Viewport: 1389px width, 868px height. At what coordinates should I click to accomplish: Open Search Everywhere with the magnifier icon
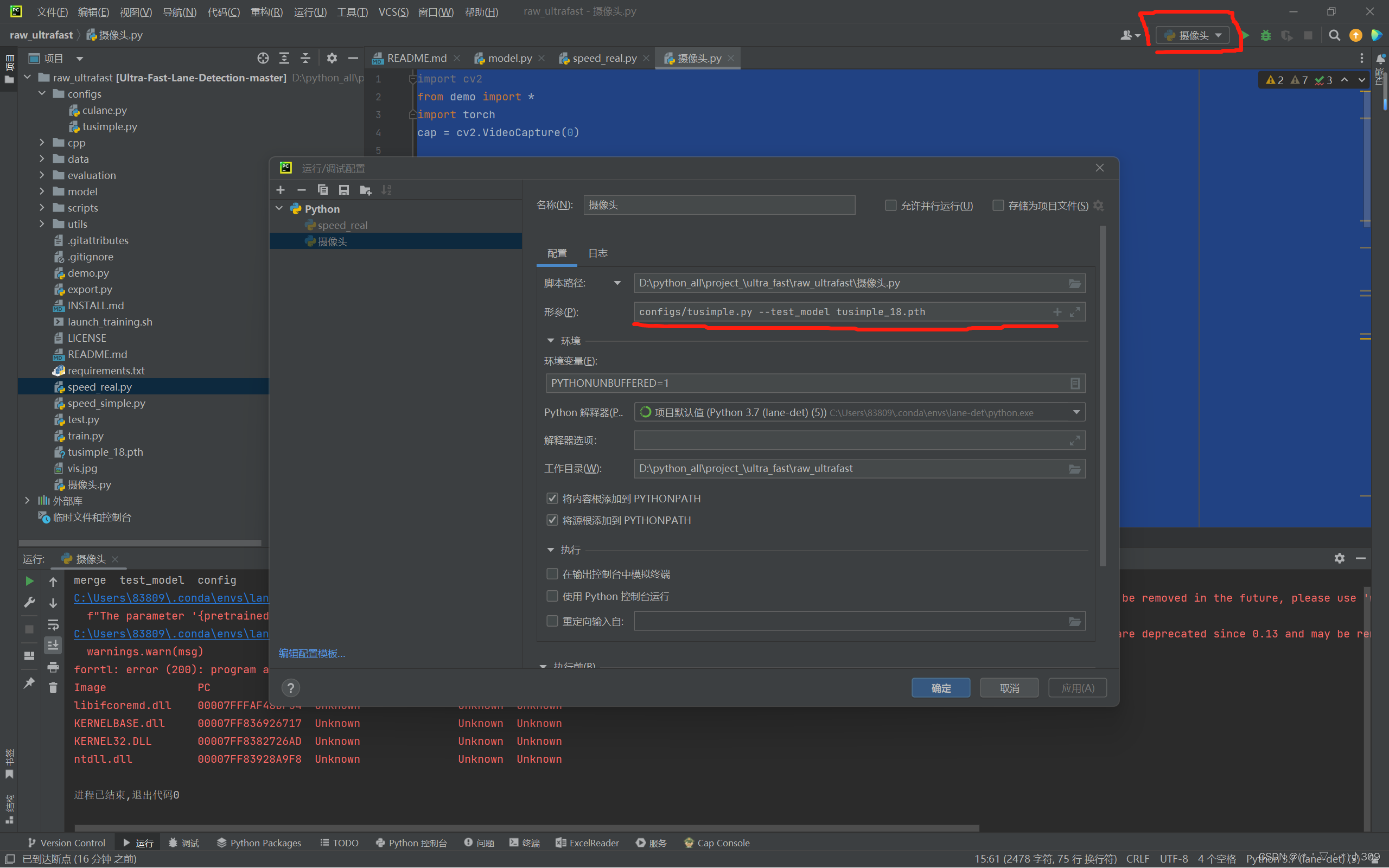pos(1335,35)
